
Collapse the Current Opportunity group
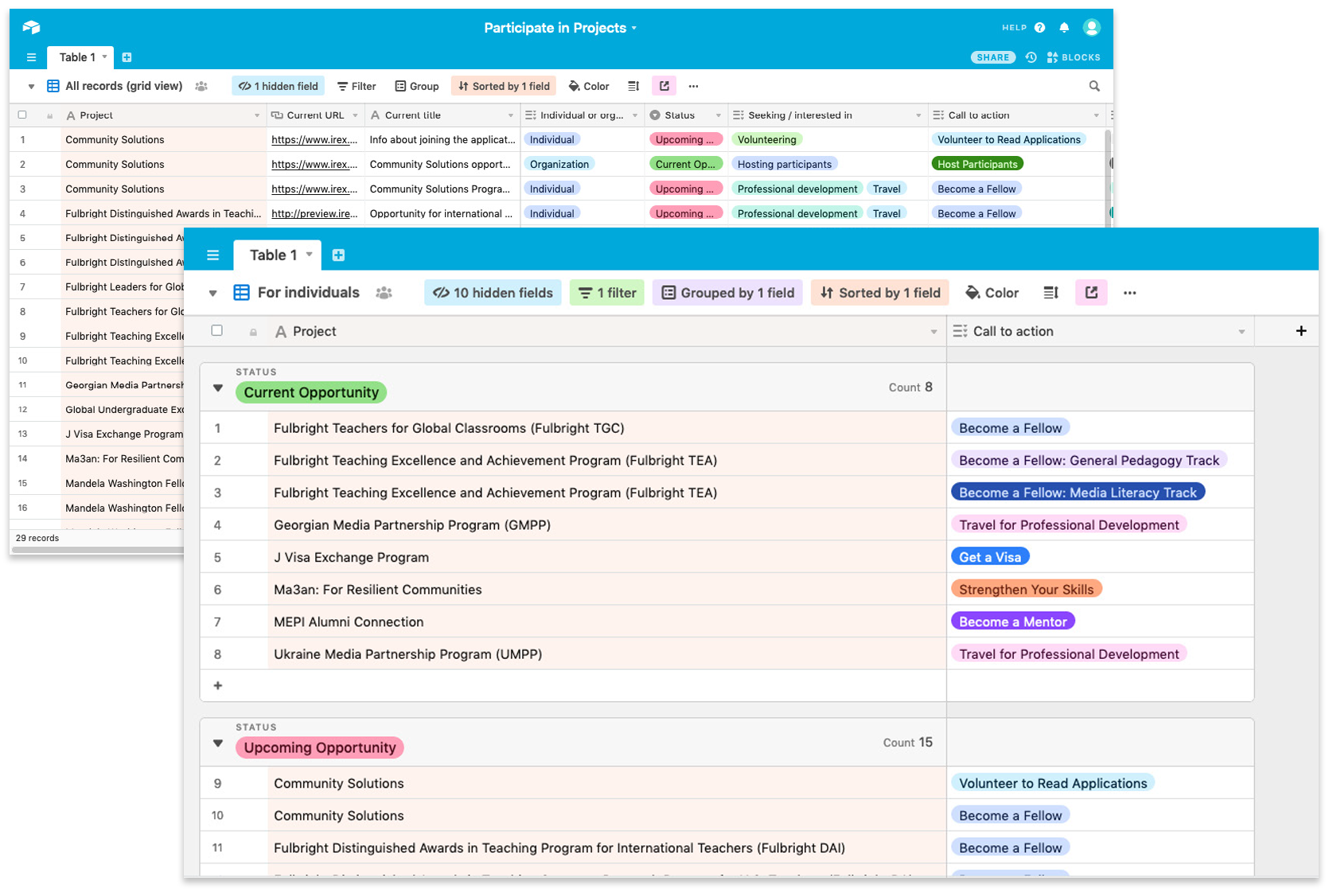pyautogui.click(x=217, y=388)
